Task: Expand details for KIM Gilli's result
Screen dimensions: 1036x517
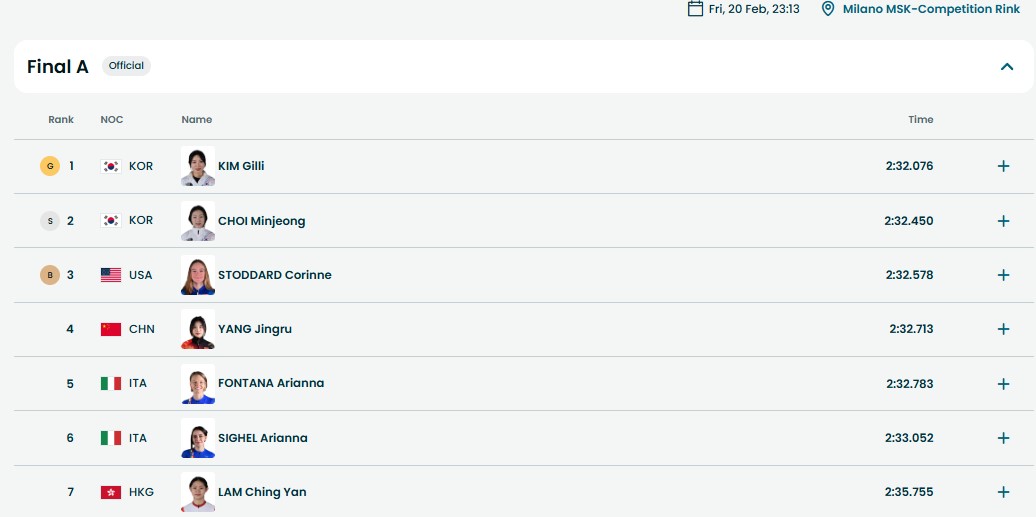Action: [1003, 166]
